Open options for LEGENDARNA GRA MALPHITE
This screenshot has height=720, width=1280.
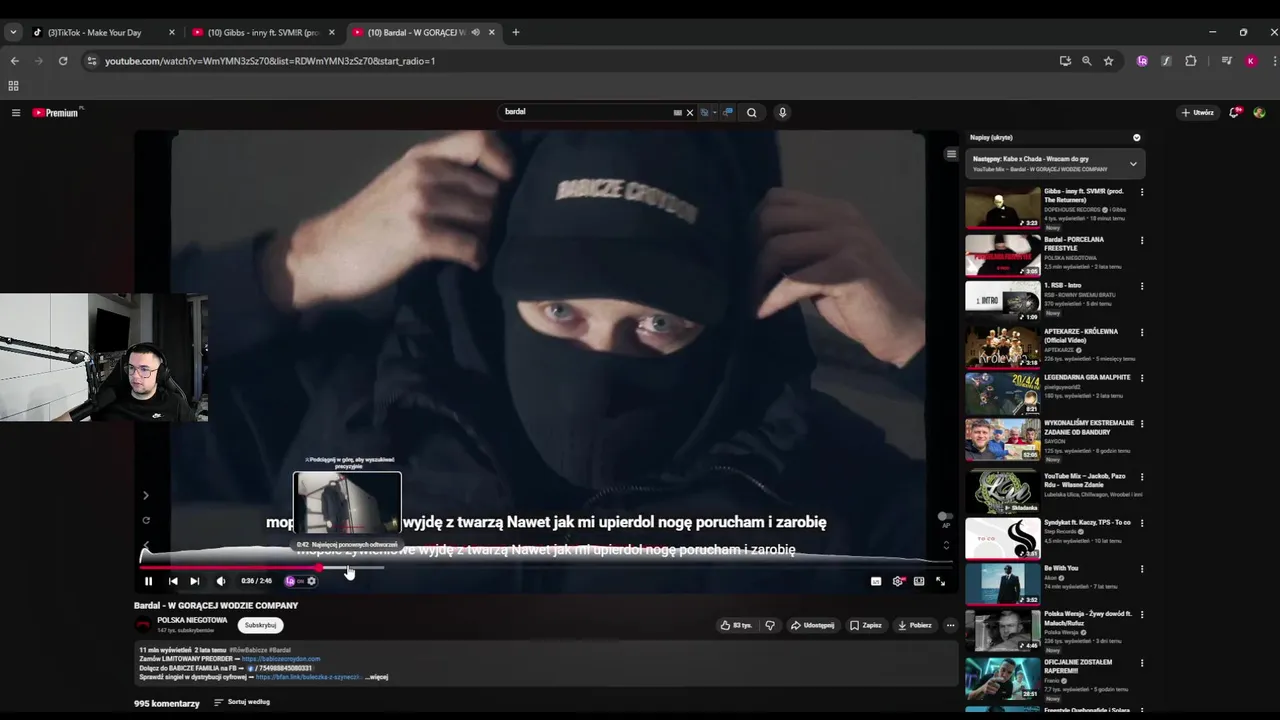1142,379
